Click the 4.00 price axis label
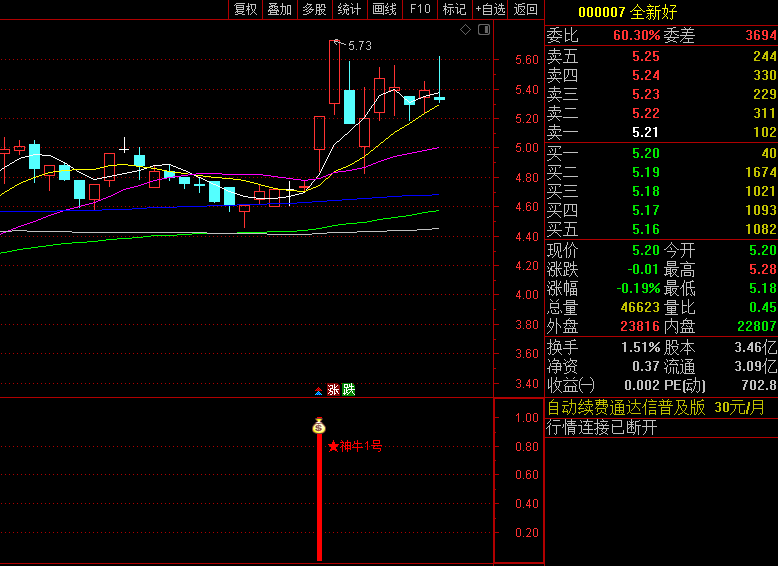This screenshot has height=566, width=778. (x=527, y=295)
